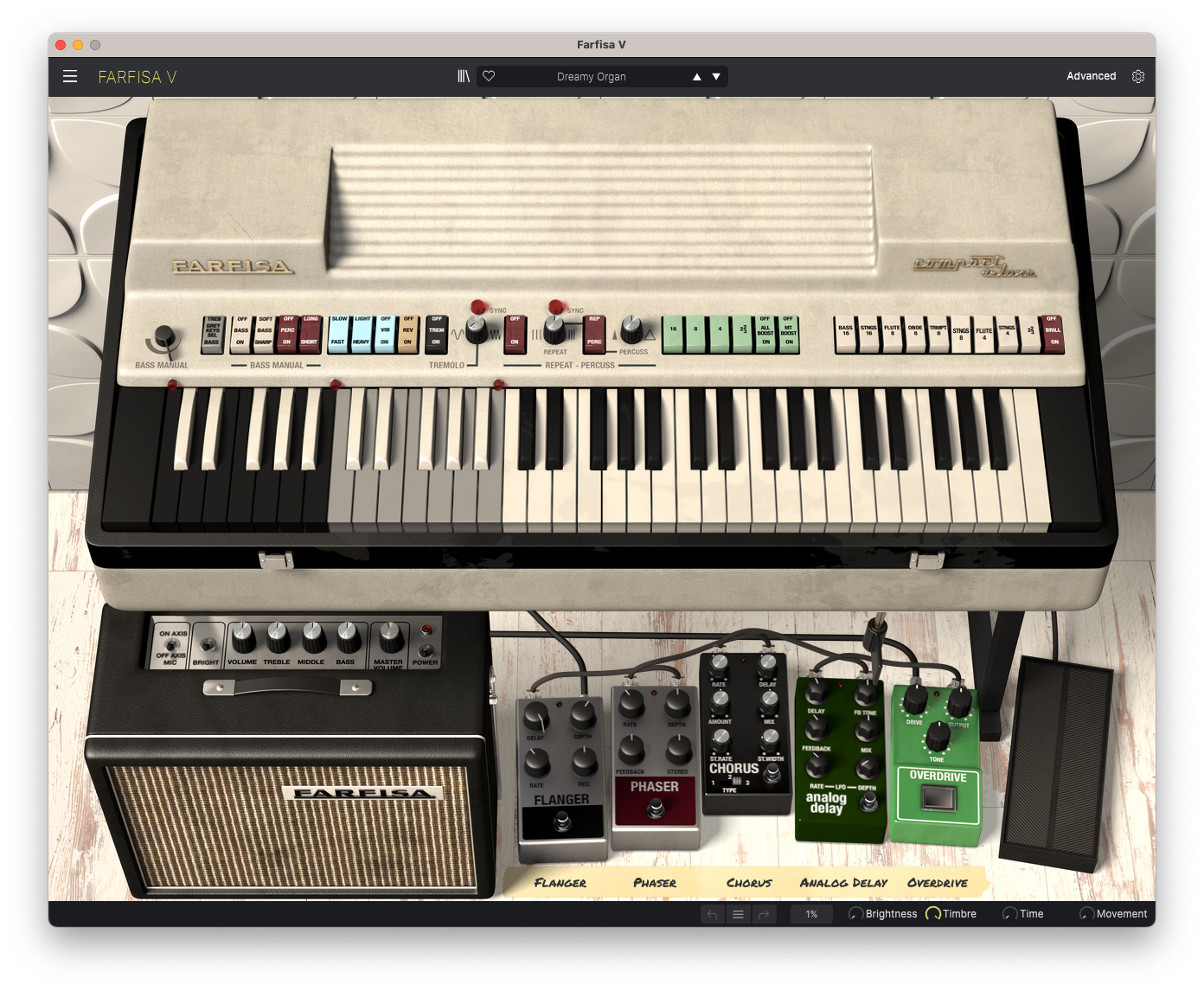Click the Movement macro knob
The height and width of the screenshot is (991, 1204).
[x=1087, y=914]
